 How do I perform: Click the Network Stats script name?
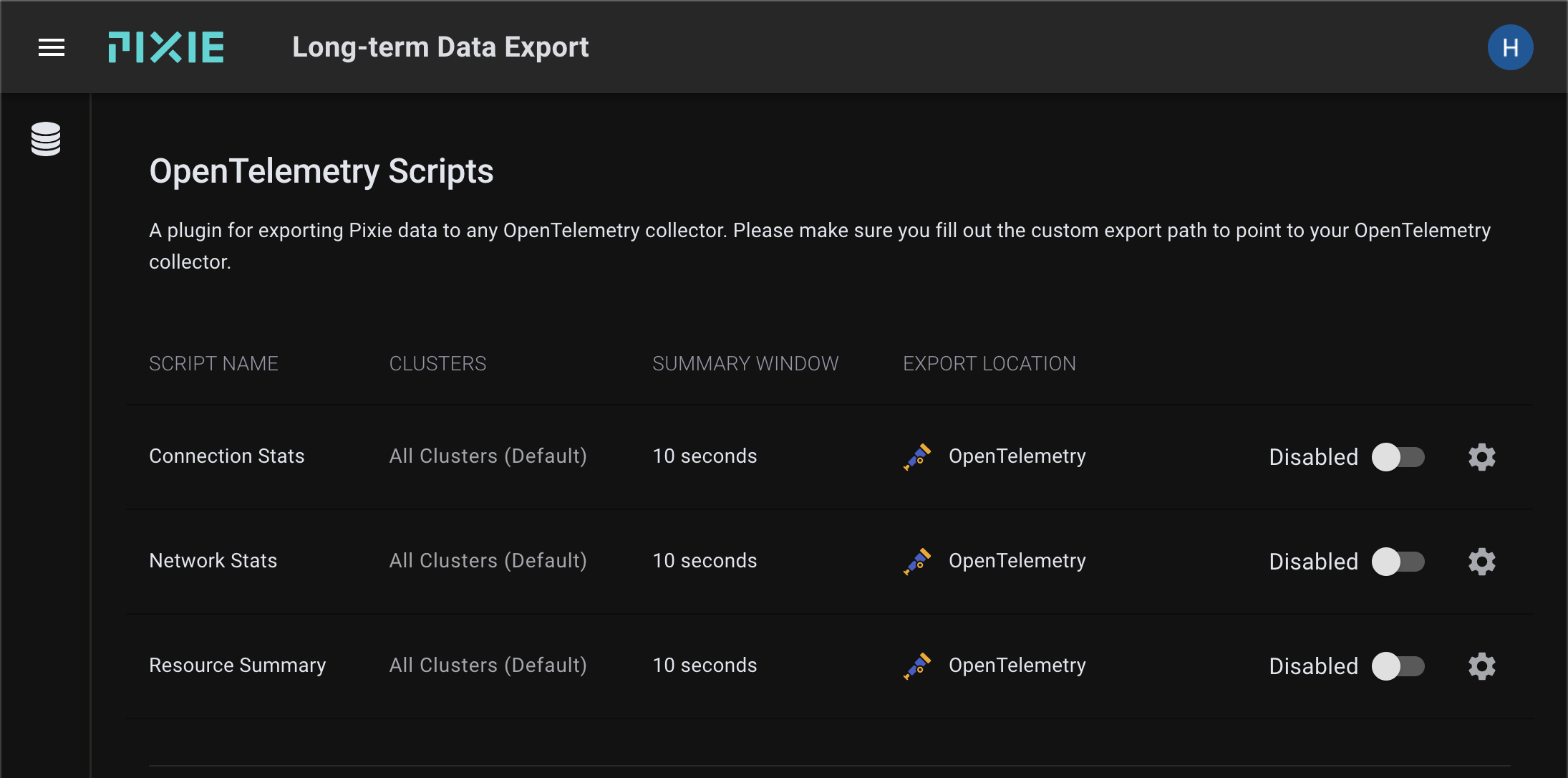(x=213, y=561)
